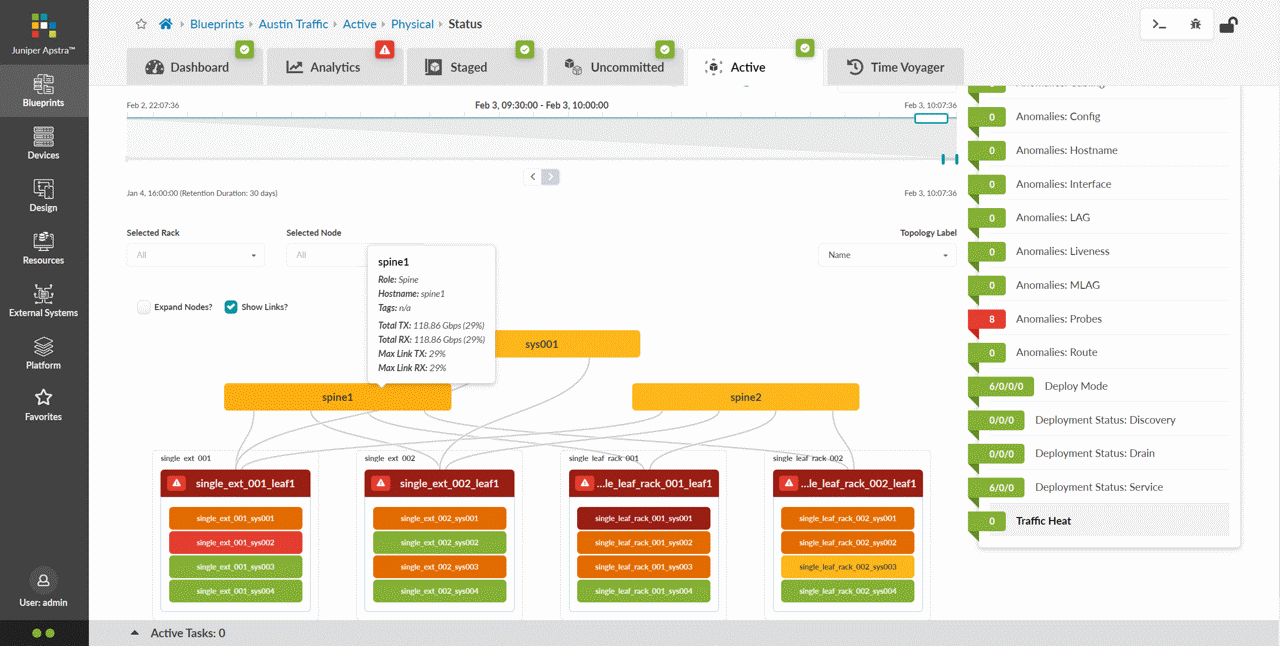Open the Design sidebar section
This screenshot has width=1280, height=646.
[43, 195]
